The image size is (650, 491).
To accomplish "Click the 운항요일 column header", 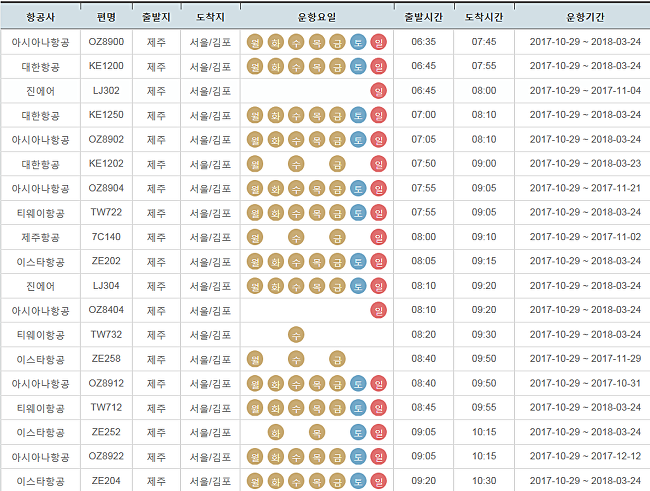I will coord(317,17).
